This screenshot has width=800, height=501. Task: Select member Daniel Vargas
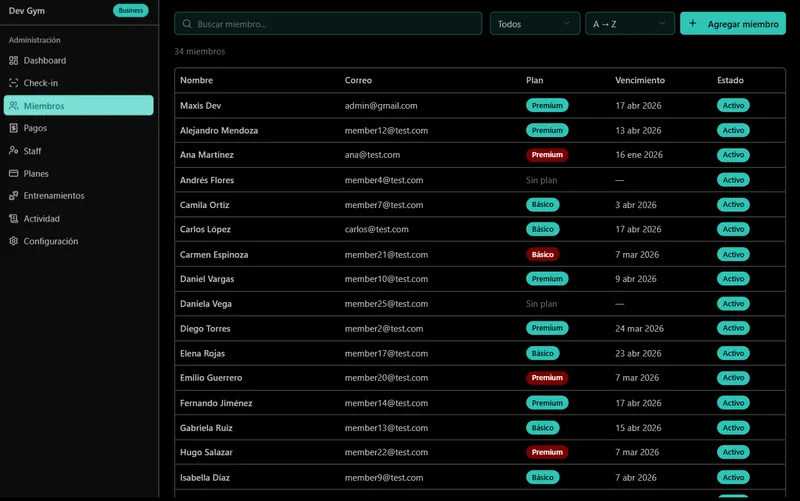pyautogui.click(x=207, y=279)
